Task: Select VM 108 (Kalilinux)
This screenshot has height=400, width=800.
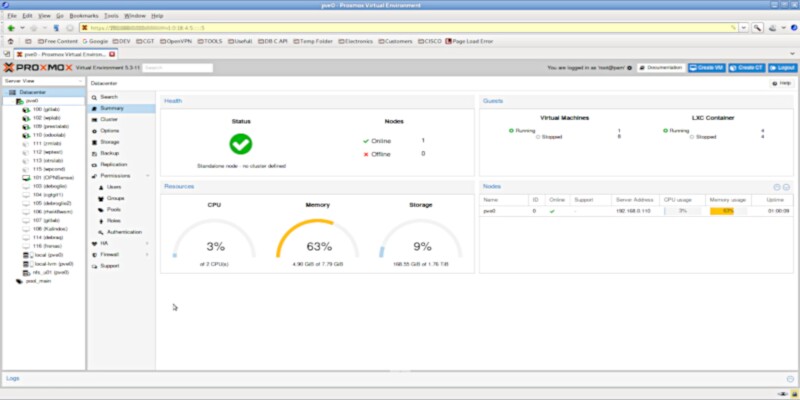Action: click(49, 229)
